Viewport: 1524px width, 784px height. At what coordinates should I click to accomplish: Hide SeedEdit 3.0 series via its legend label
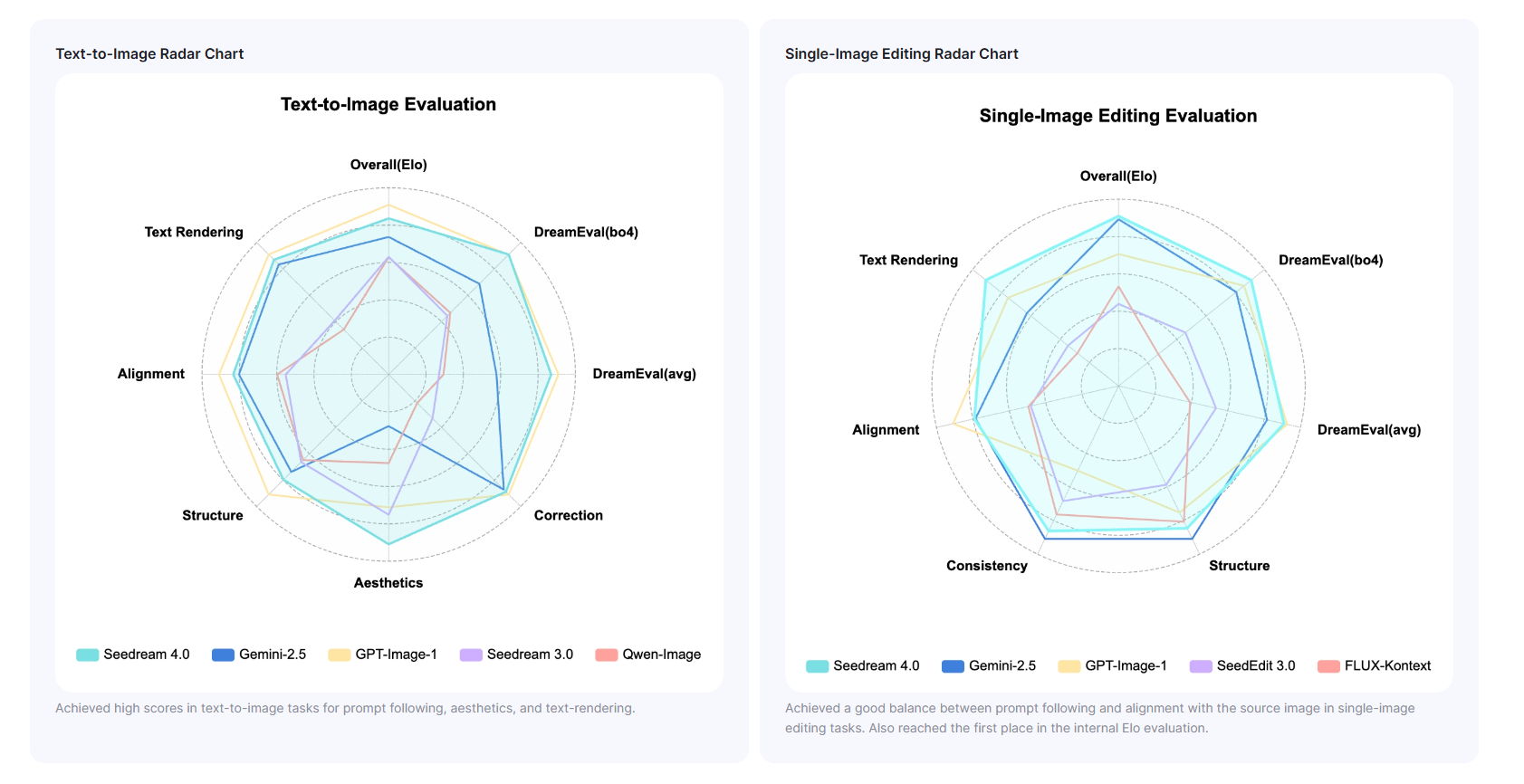click(1256, 666)
